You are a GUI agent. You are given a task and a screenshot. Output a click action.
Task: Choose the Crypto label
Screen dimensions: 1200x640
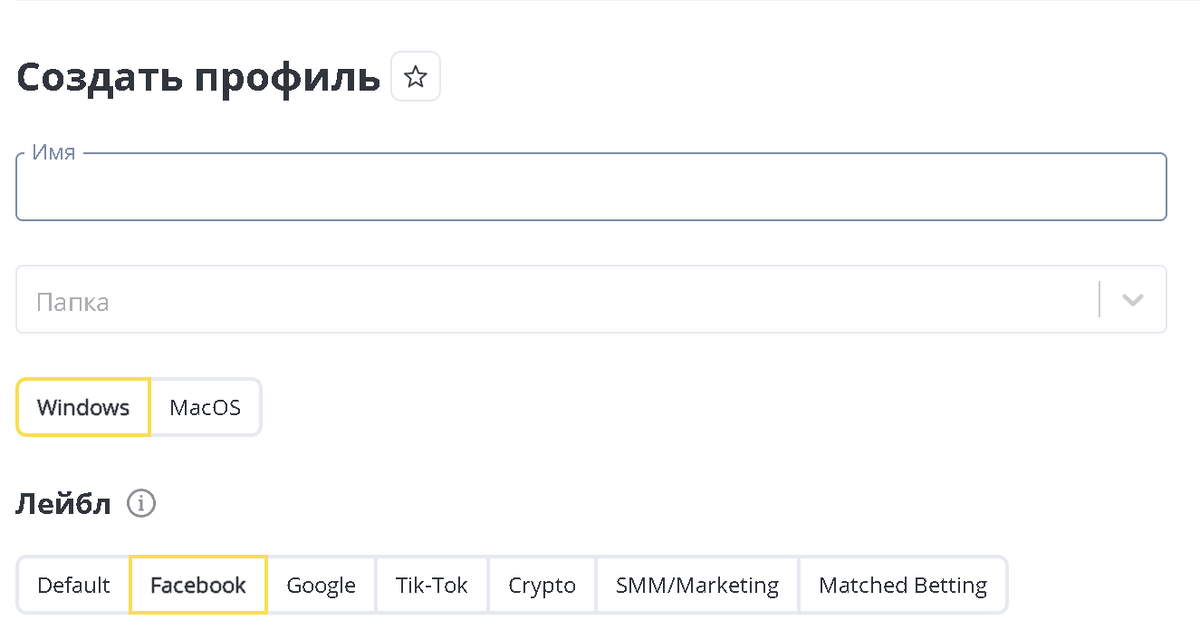[x=542, y=585]
